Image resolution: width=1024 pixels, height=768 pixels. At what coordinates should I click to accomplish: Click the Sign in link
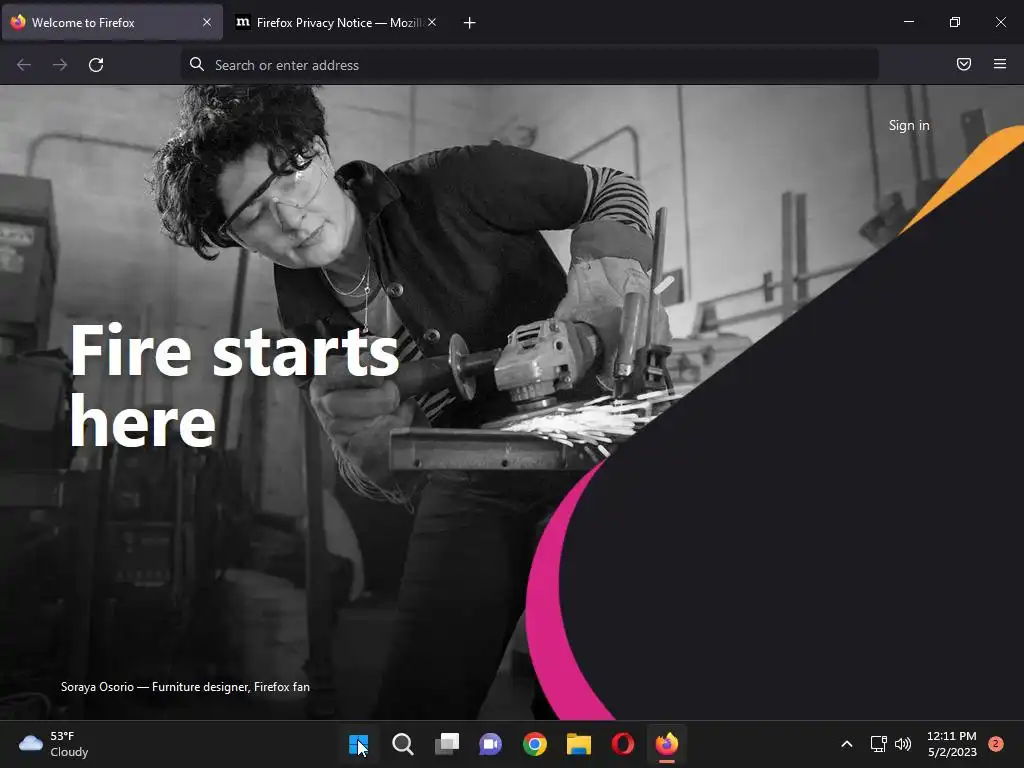pos(908,125)
